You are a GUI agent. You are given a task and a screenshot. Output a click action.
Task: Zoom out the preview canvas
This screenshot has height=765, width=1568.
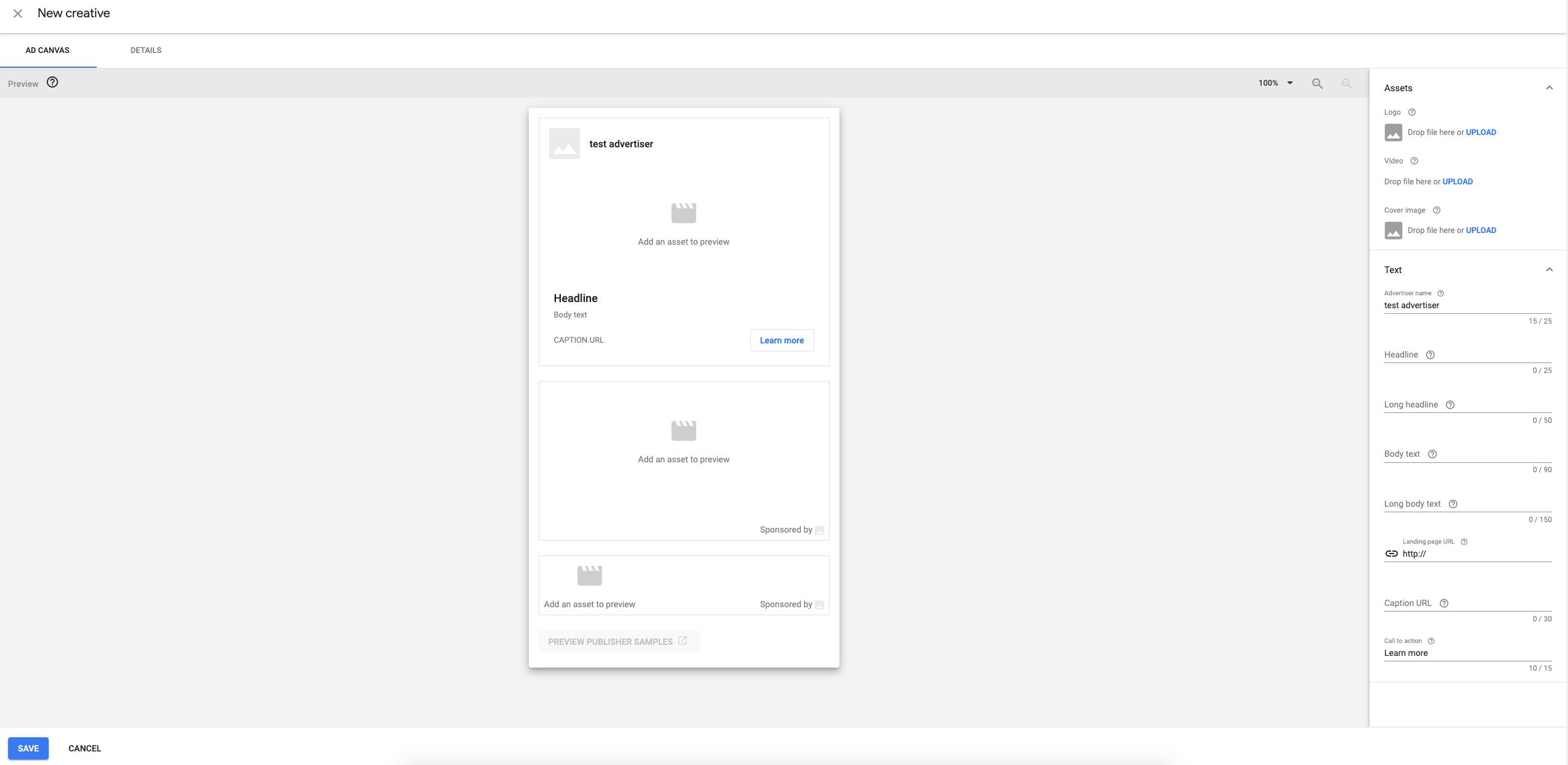(1317, 83)
